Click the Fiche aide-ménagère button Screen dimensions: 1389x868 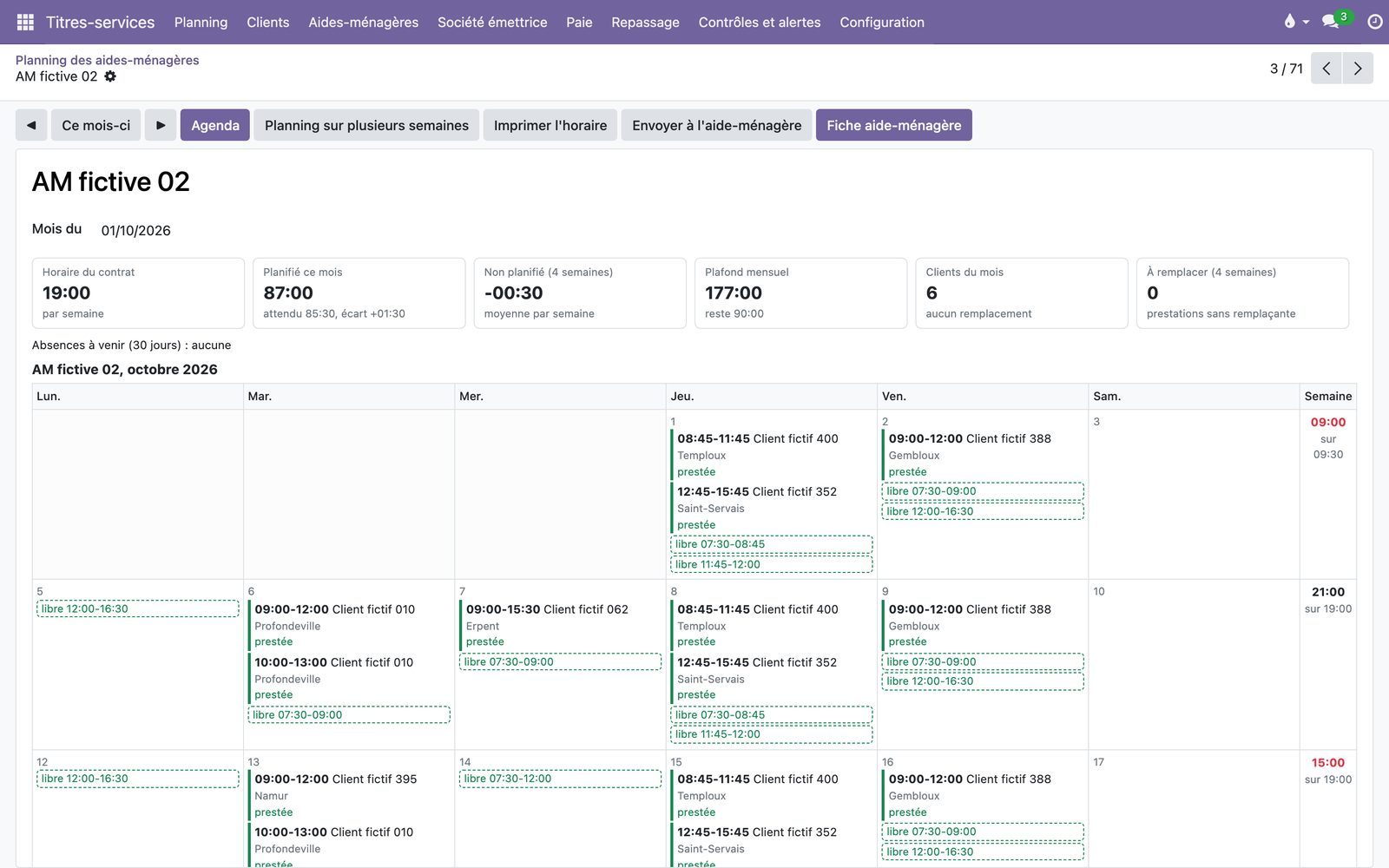(894, 125)
